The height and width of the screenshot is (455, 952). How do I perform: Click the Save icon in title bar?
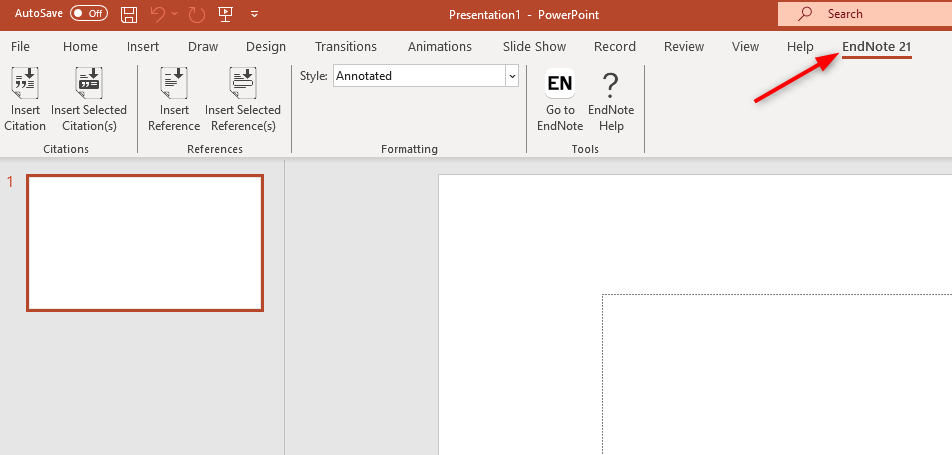coord(129,14)
